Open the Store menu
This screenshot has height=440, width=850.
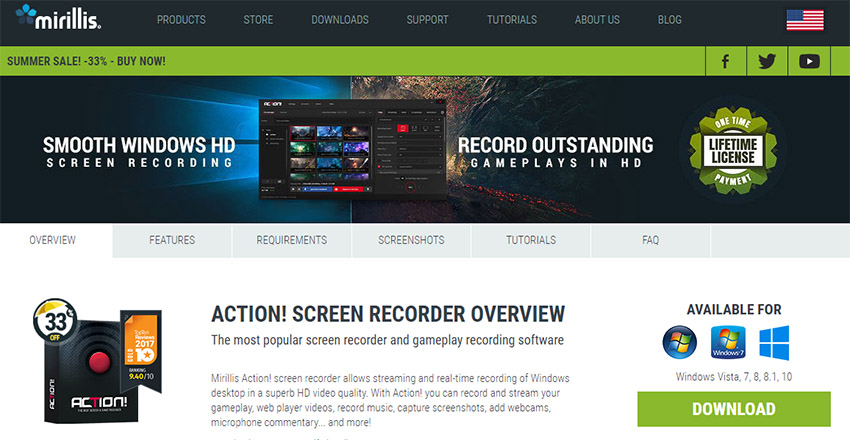[258, 20]
